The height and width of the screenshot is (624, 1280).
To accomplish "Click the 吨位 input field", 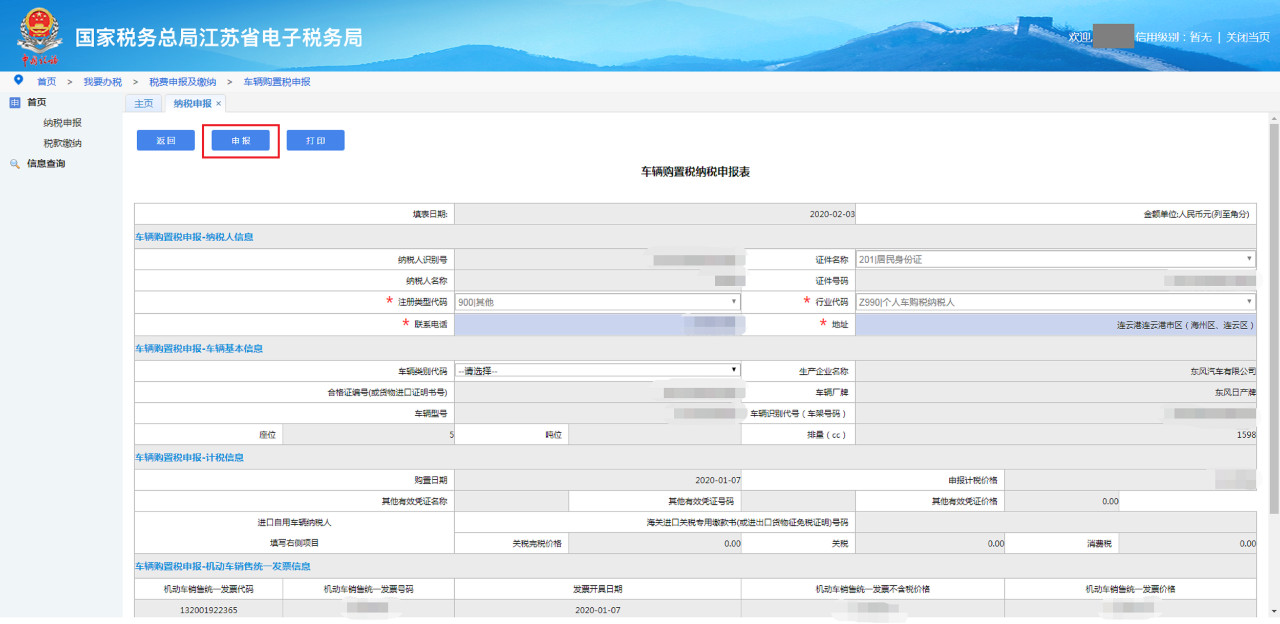I will point(654,435).
